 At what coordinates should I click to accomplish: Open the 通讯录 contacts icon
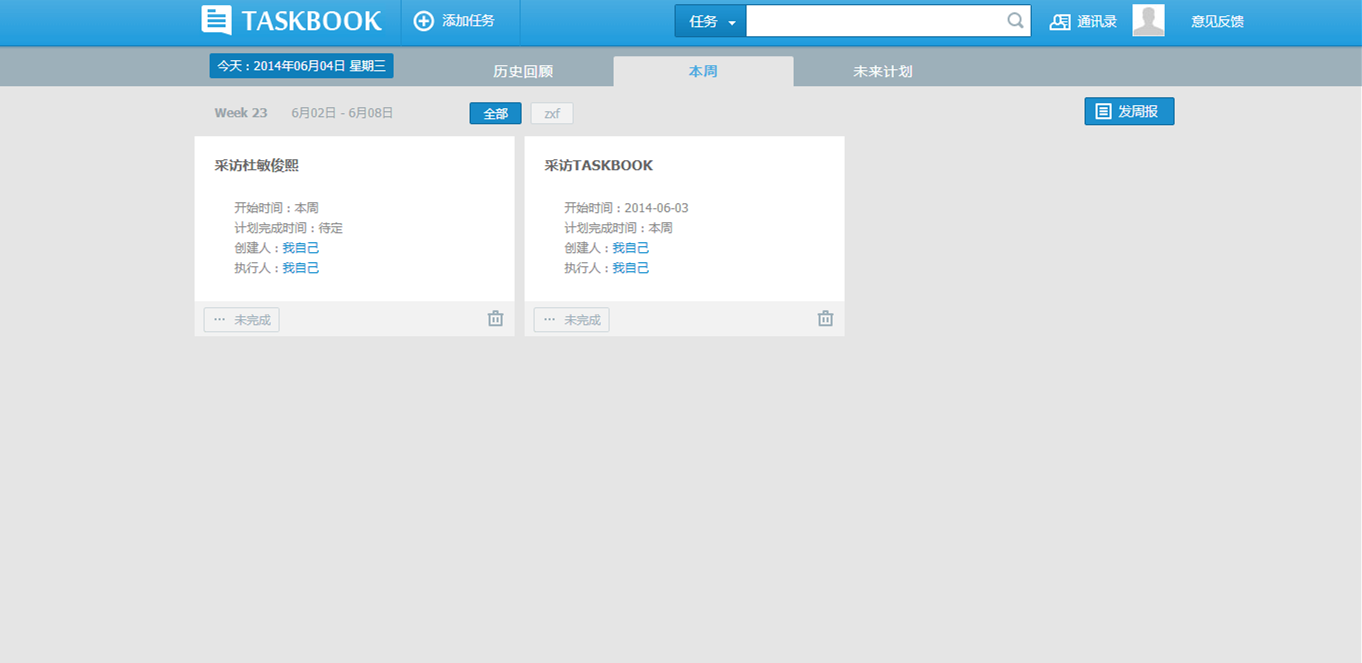coord(1060,22)
